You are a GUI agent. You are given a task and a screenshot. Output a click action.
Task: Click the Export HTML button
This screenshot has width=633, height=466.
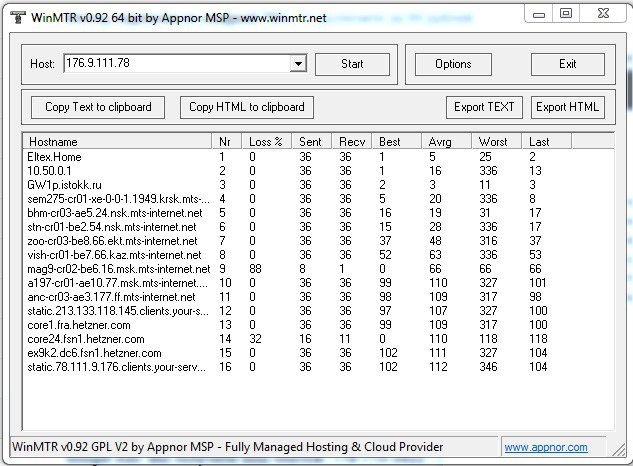[x=567, y=107]
